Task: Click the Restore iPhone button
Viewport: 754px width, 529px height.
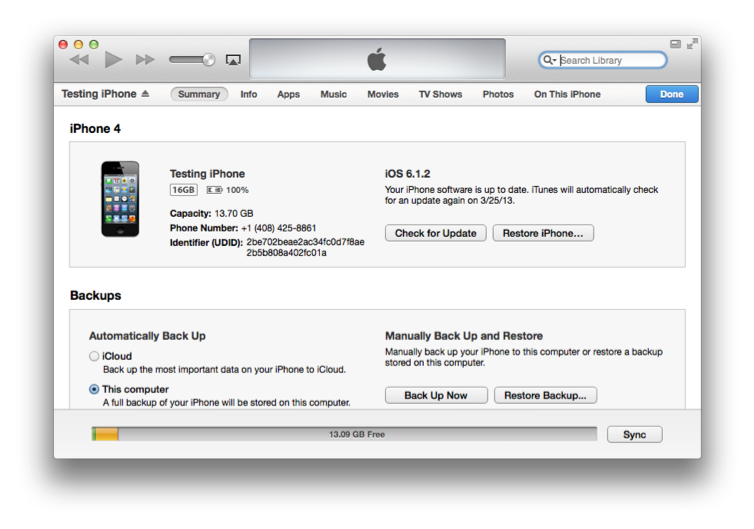Action: [x=543, y=233]
